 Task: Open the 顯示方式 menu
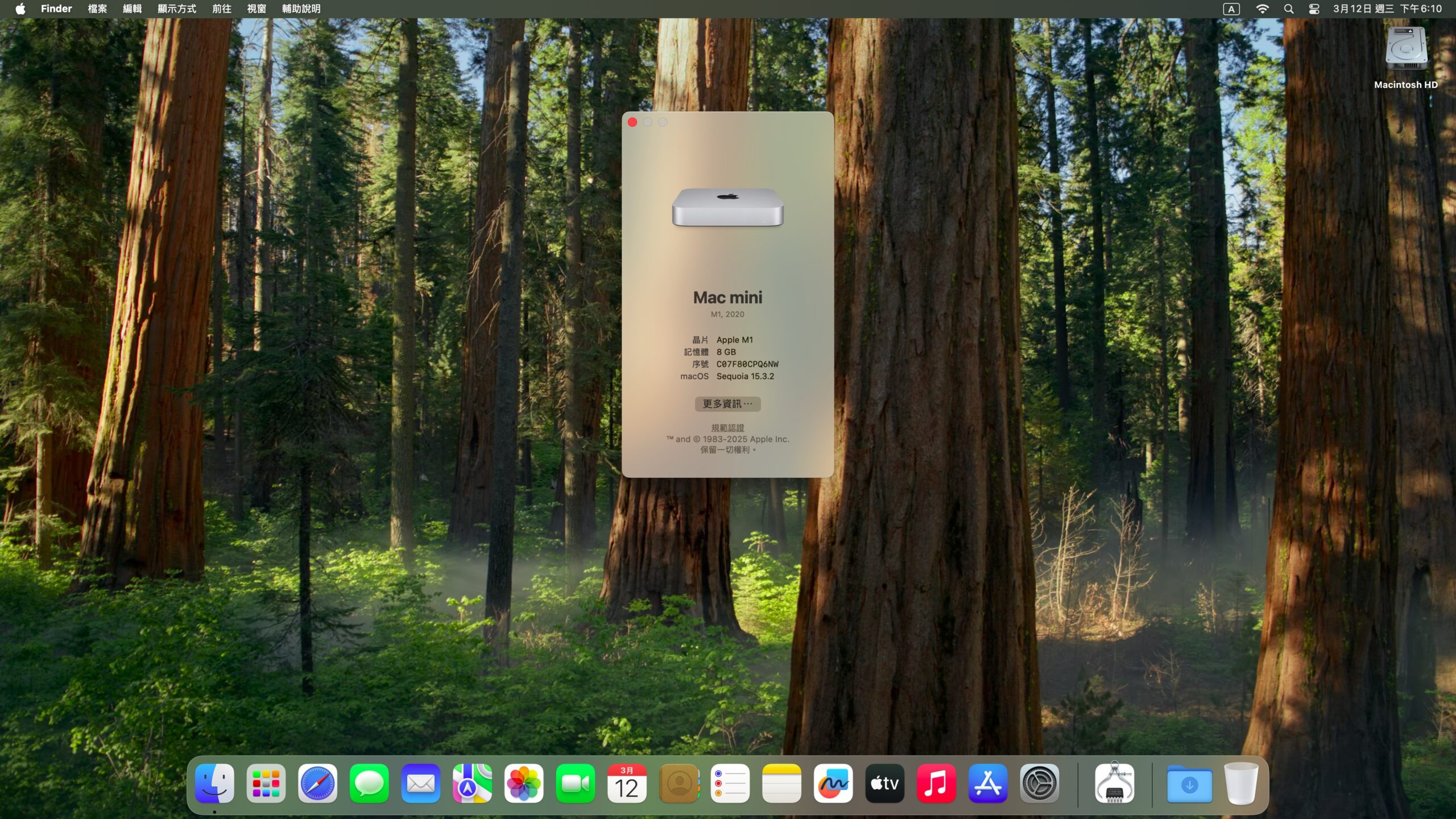click(x=176, y=9)
